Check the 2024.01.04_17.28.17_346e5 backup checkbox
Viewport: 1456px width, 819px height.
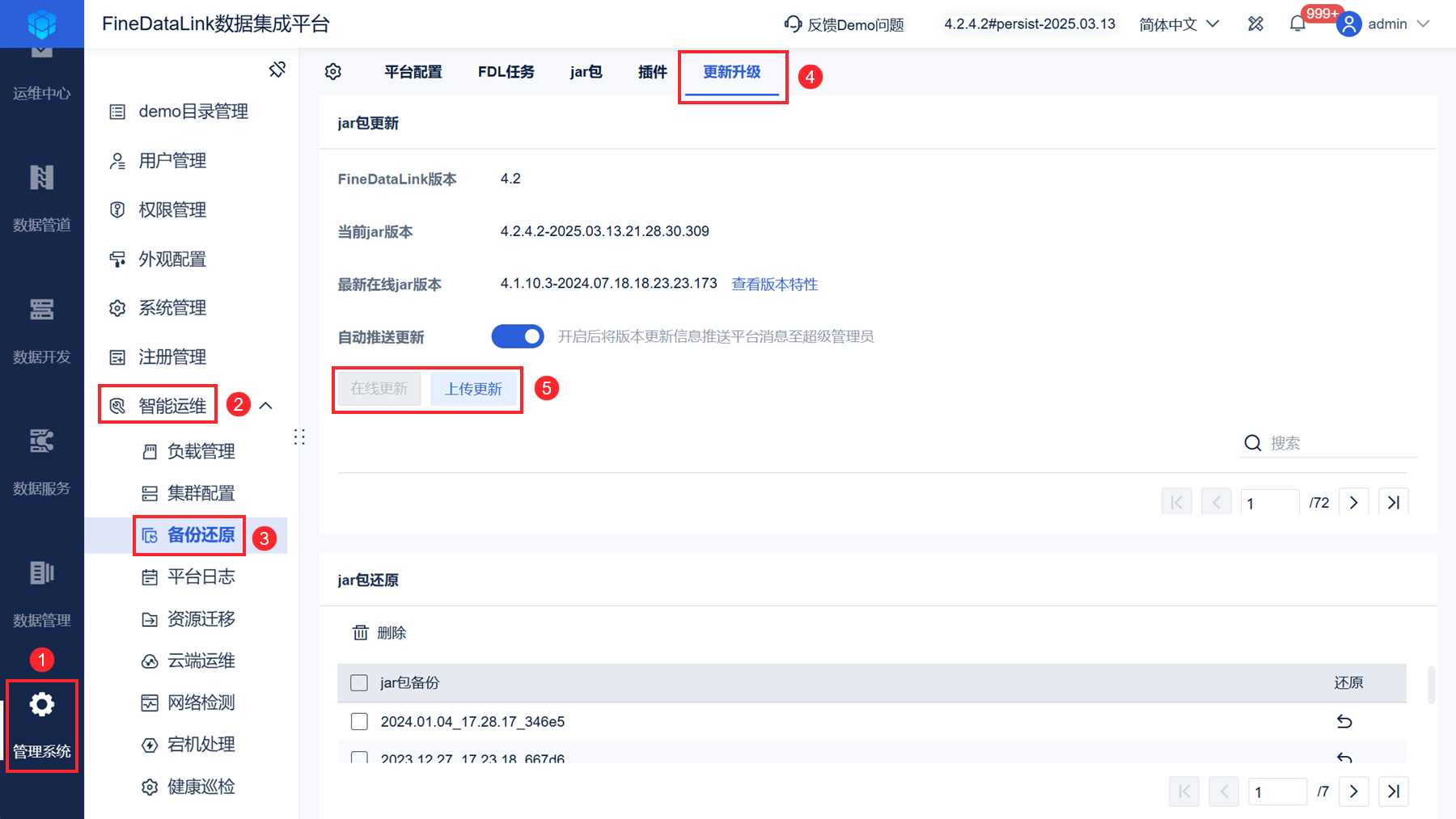click(x=359, y=721)
